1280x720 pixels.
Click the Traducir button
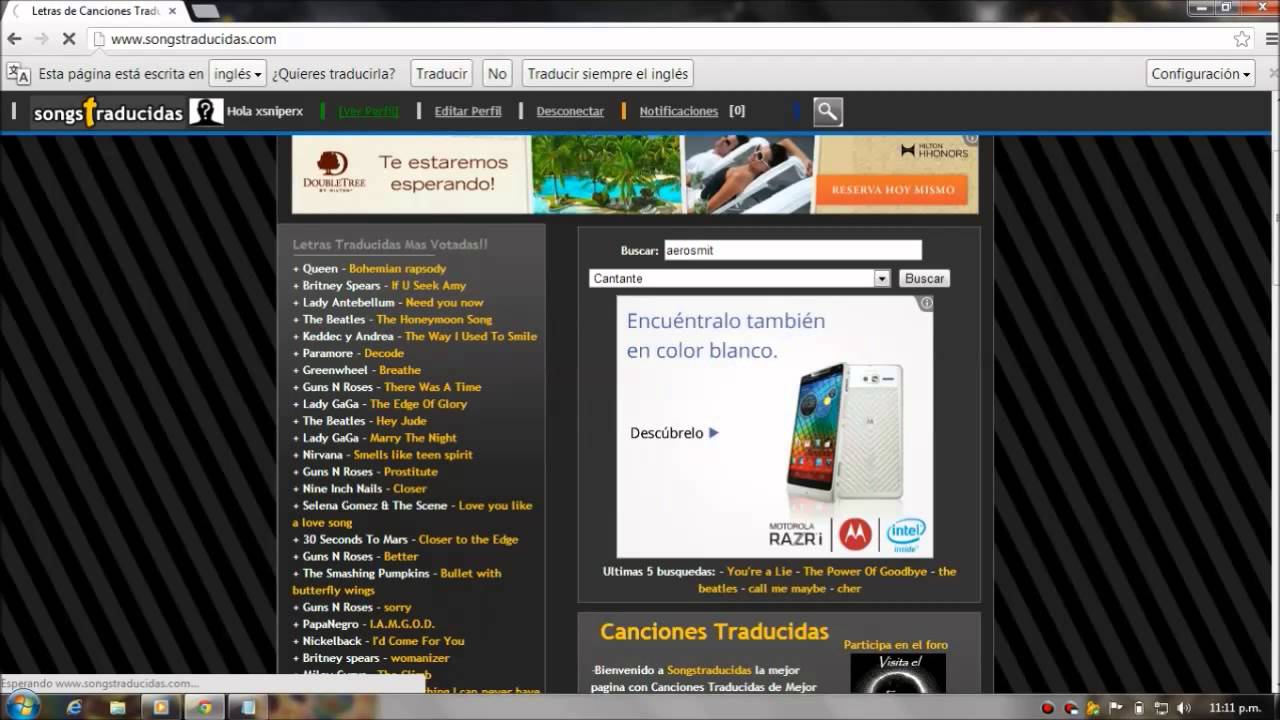pyautogui.click(x=441, y=74)
